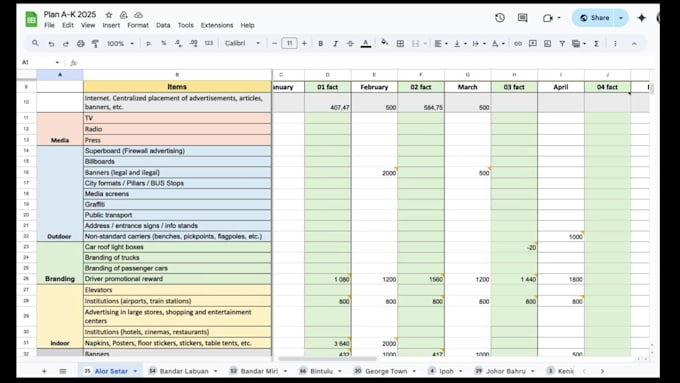
Task: Open the zoom level dropdown
Action: 120,43
